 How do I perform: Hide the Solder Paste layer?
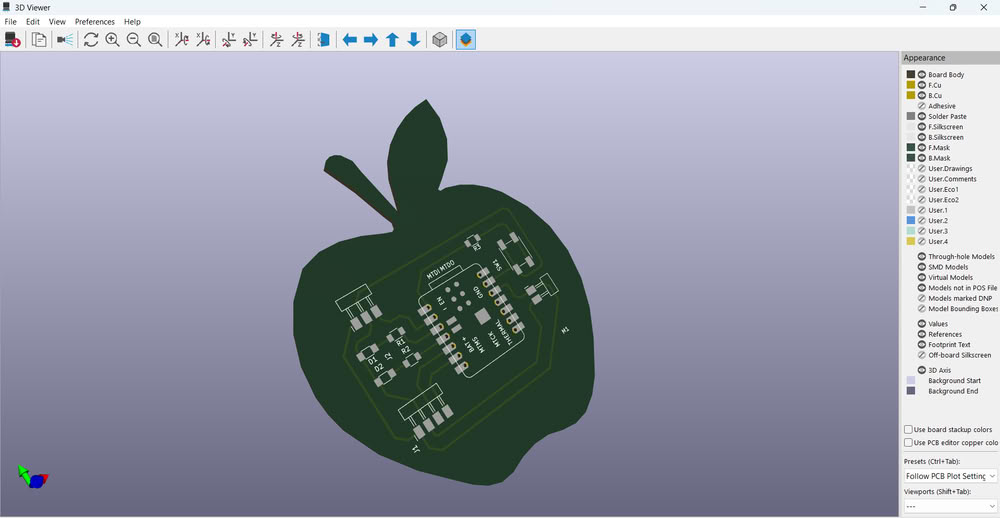tap(922, 116)
